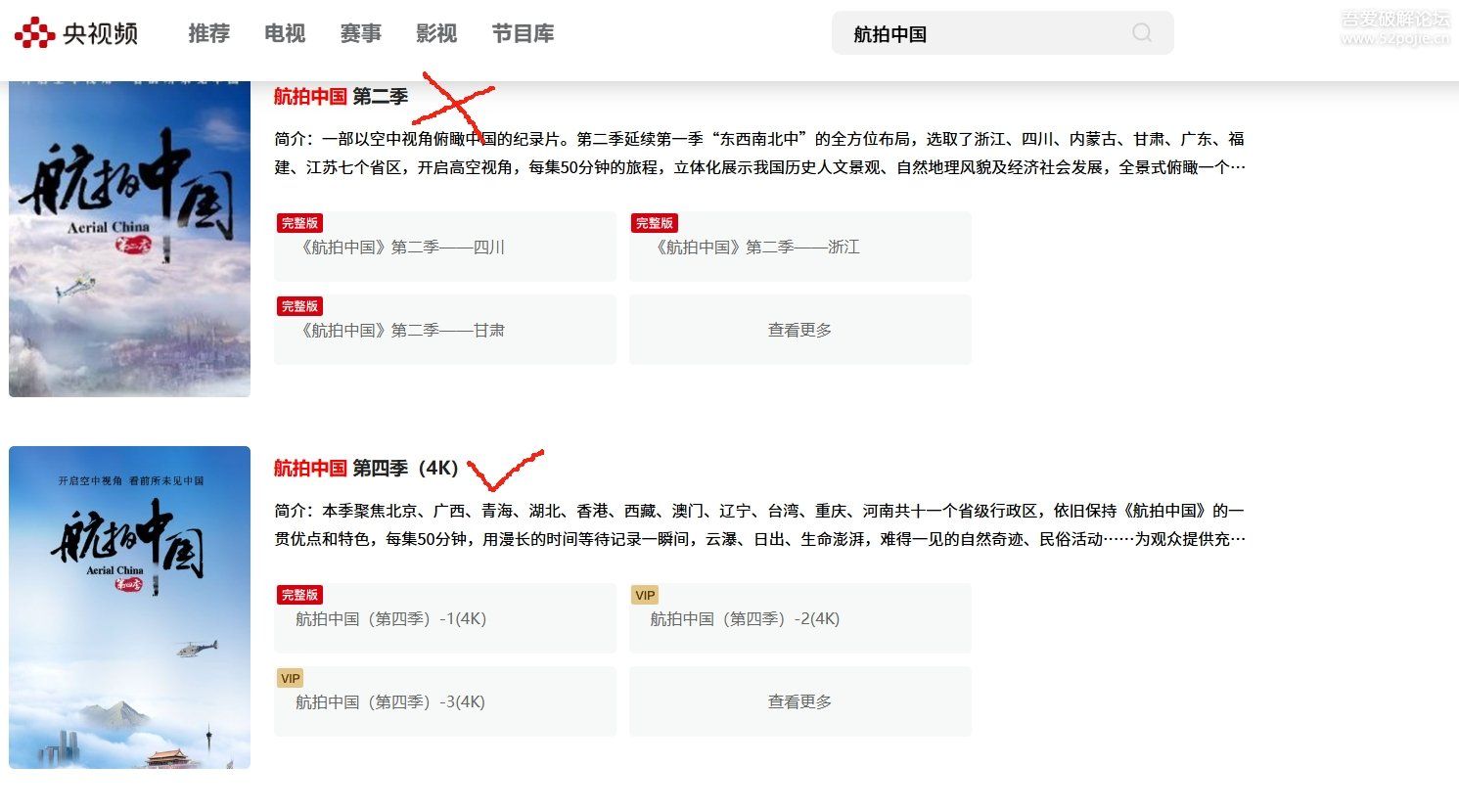Open the 影视 nav tab
Image resolution: width=1459 pixels, height=812 pixels.
click(x=436, y=33)
